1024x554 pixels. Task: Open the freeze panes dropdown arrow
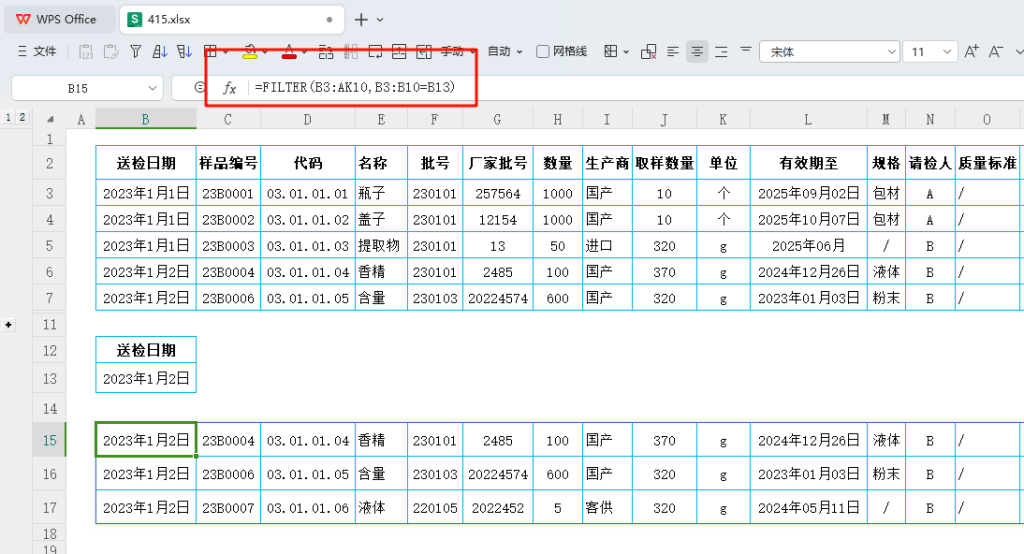626,52
